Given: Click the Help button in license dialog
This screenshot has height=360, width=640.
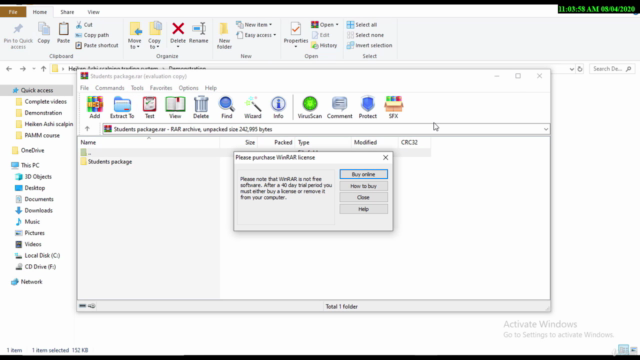Looking at the screenshot, I should (363, 209).
